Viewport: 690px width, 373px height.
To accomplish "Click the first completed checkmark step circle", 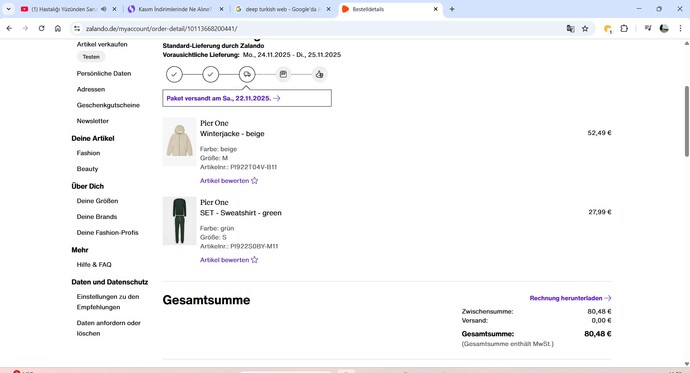I will click(174, 74).
